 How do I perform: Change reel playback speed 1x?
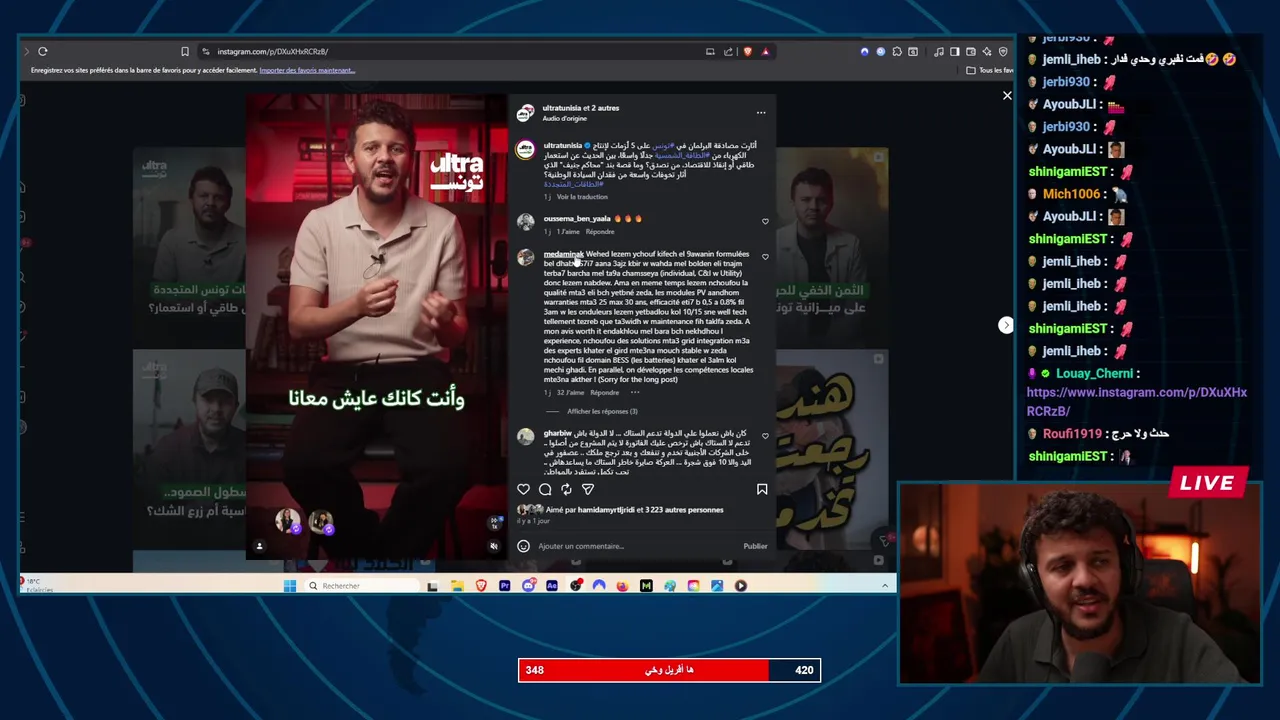(494, 523)
